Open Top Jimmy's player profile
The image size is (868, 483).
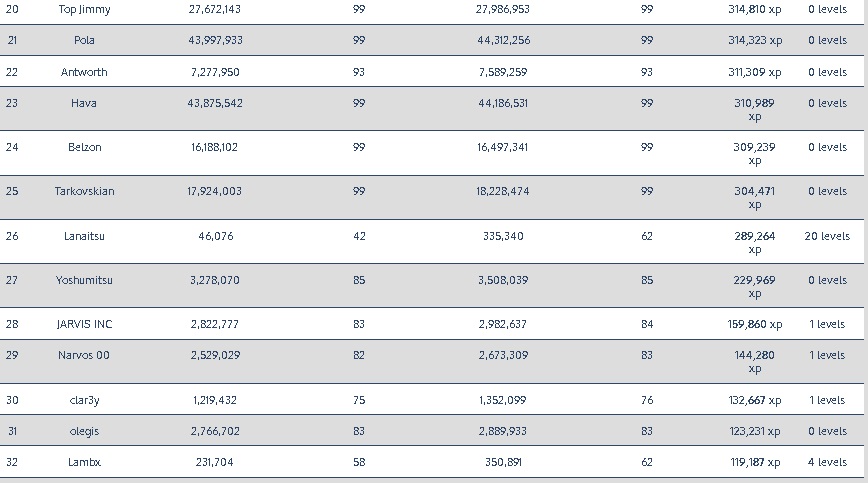[84, 9]
